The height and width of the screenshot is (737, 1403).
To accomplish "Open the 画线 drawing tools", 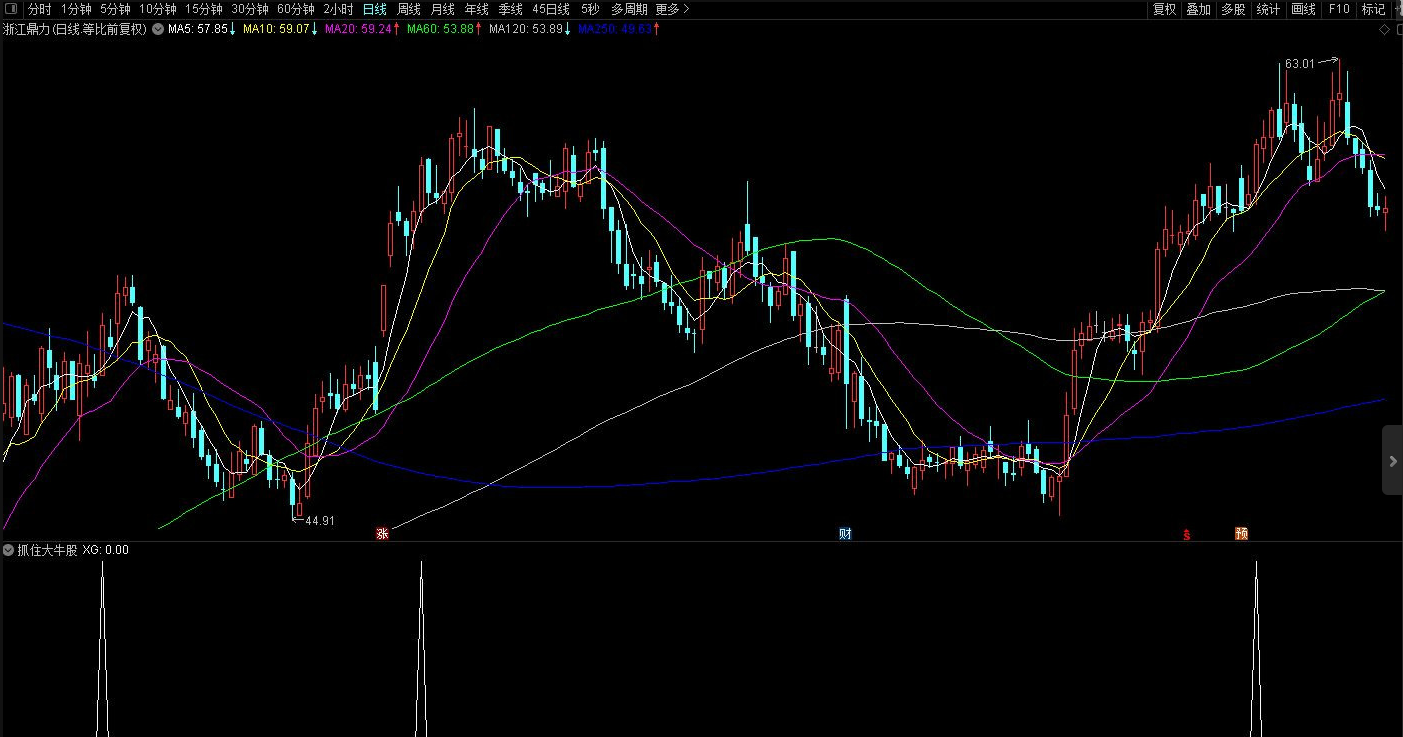I will coord(1303,9).
